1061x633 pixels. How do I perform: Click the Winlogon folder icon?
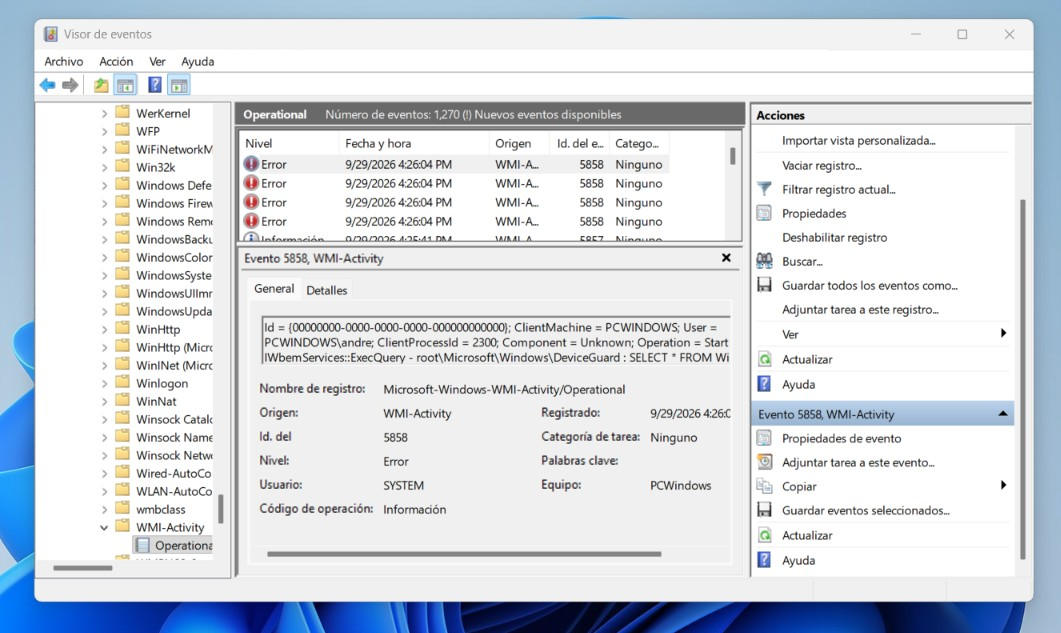coord(122,383)
